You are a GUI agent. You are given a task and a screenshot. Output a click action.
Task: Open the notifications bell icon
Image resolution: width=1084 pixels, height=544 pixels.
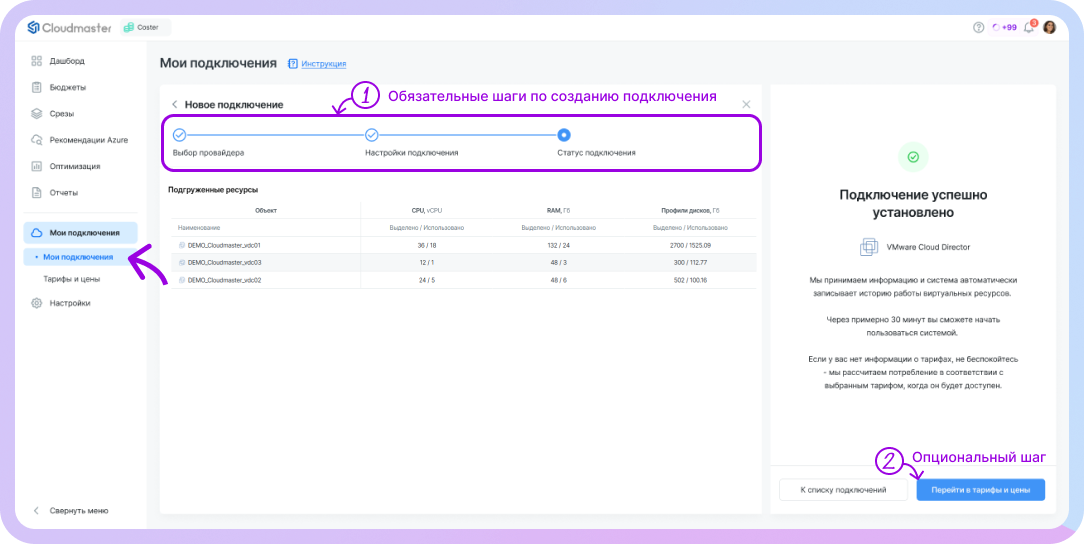click(1028, 27)
